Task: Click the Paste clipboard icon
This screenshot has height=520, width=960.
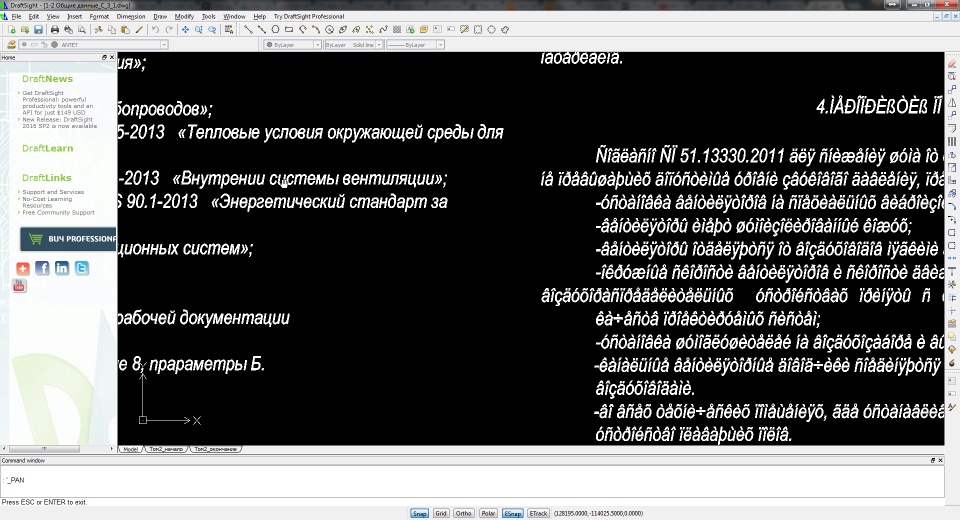Action: pyautogui.click(x=126, y=29)
